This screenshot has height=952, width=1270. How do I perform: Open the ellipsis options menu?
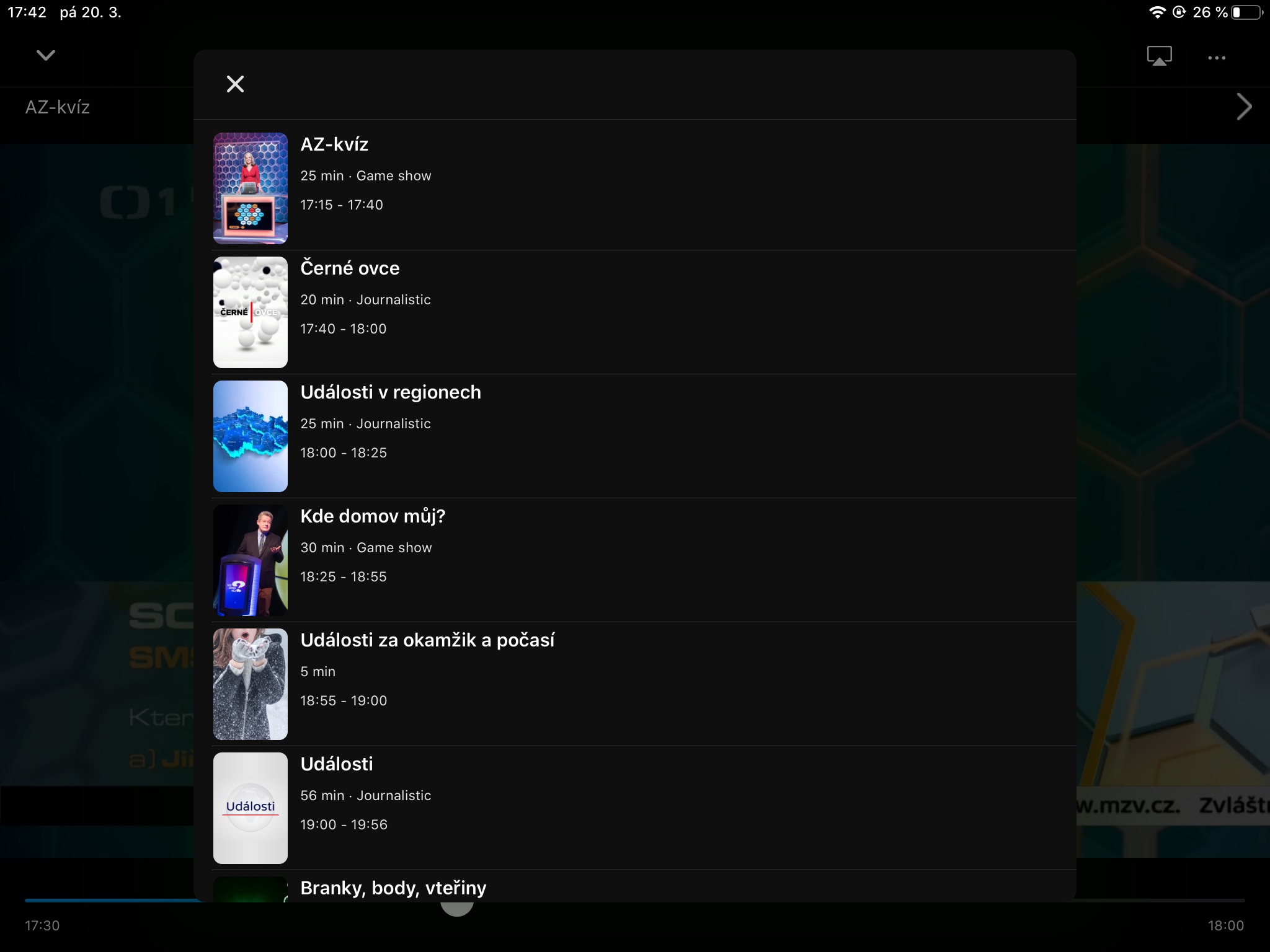pos(1217,57)
